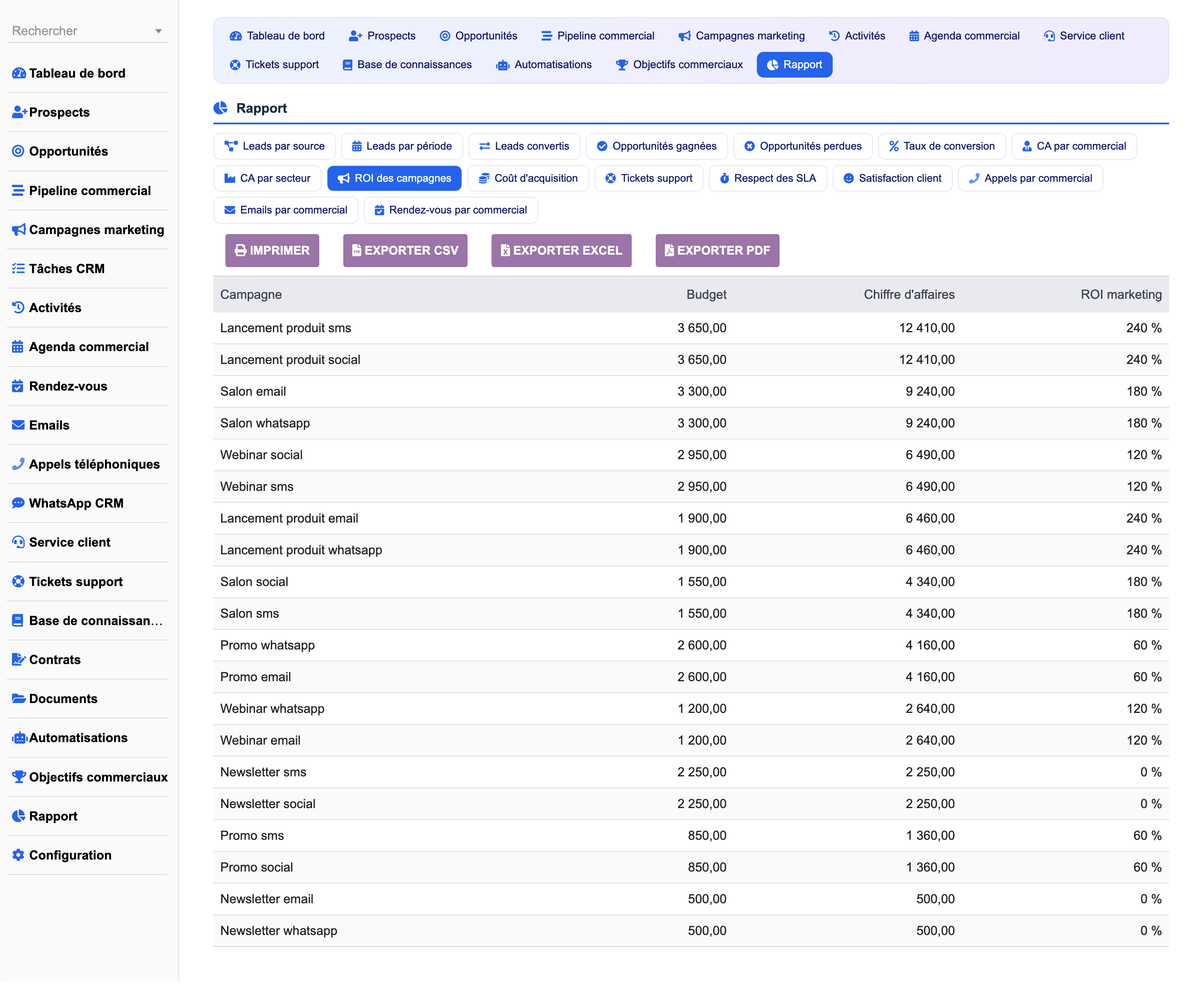Click the Newsletter whatsapp row
This screenshot has width=1200, height=998.
pyautogui.click(x=691, y=931)
